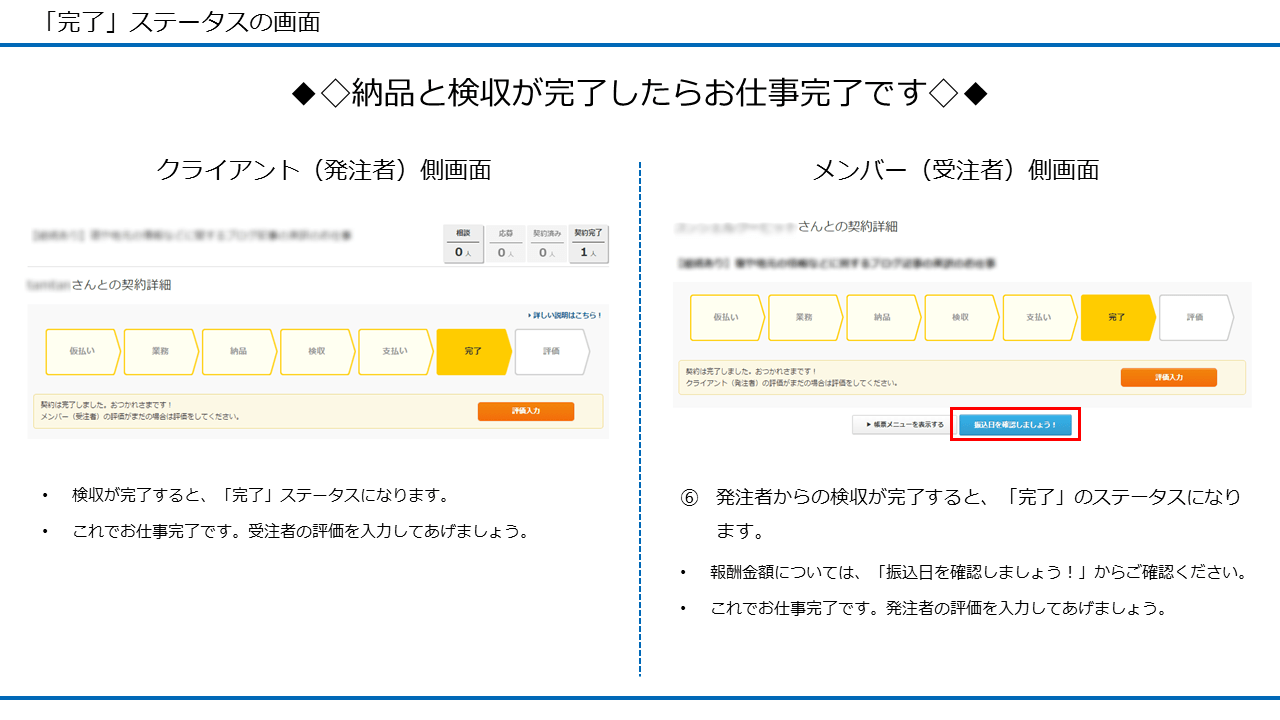1280x720 pixels.
Task: Switch to the 契約完了 tab
Action: pyautogui.click(x=588, y=243)
